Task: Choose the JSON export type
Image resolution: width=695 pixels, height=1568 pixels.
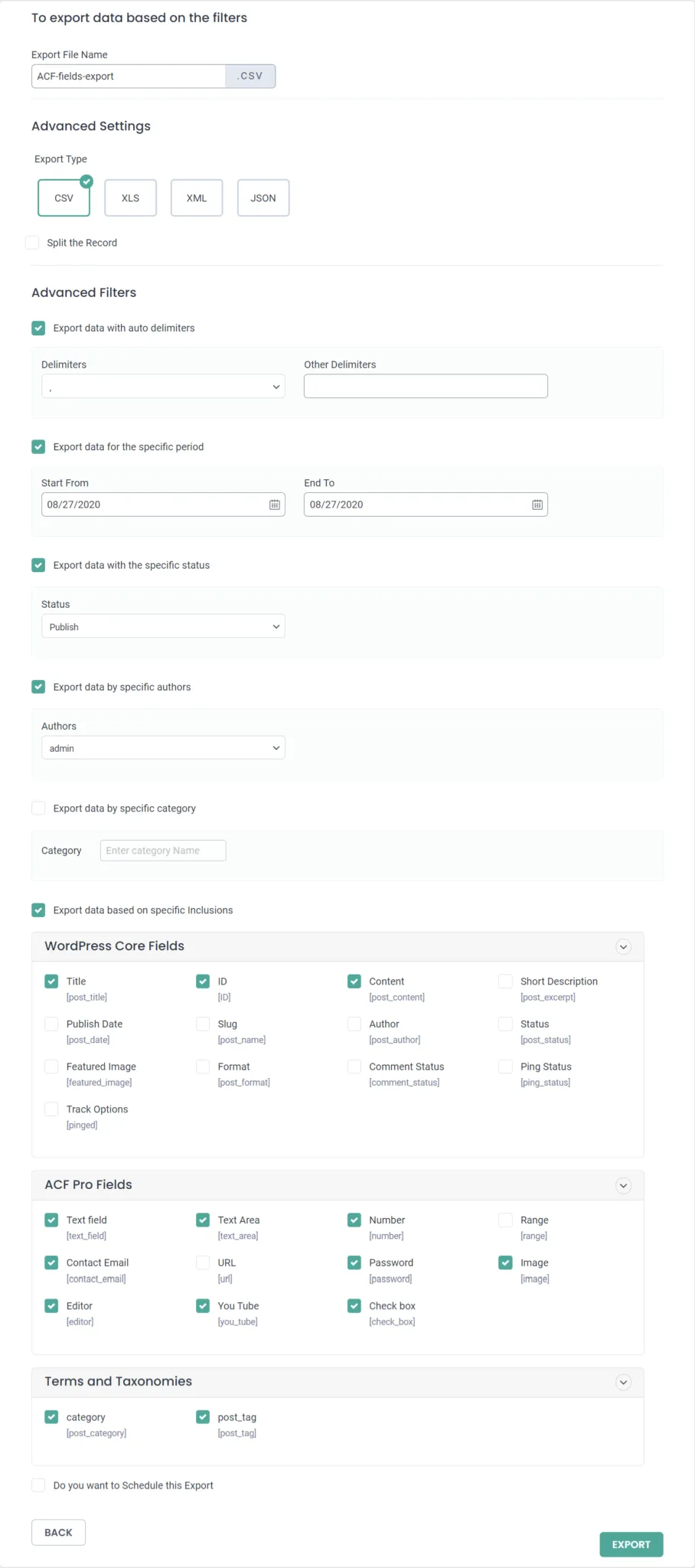Action: 263,198
